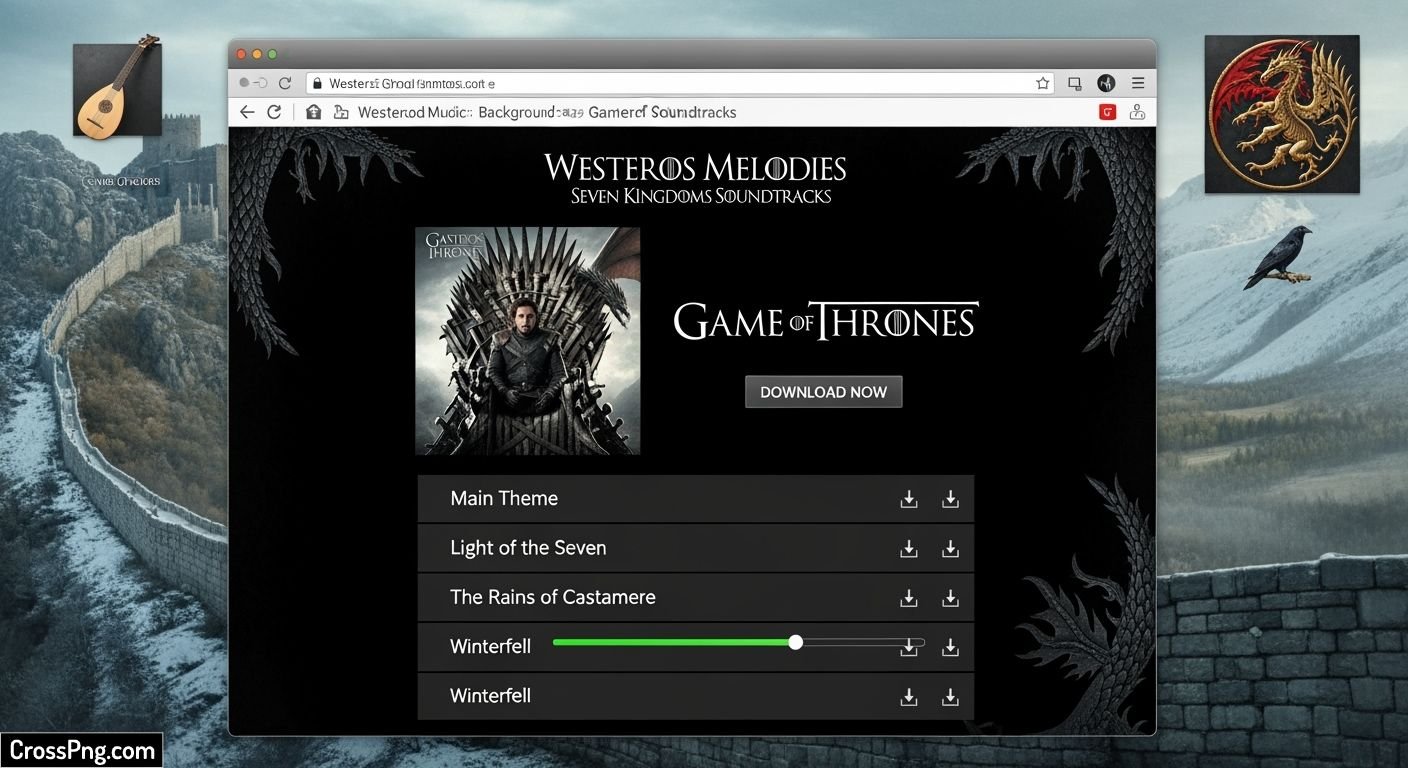Click the cast screen icon beside the star
Image resolution: width=1408 pixels, height=768 pixels.
pos(1075,83)
